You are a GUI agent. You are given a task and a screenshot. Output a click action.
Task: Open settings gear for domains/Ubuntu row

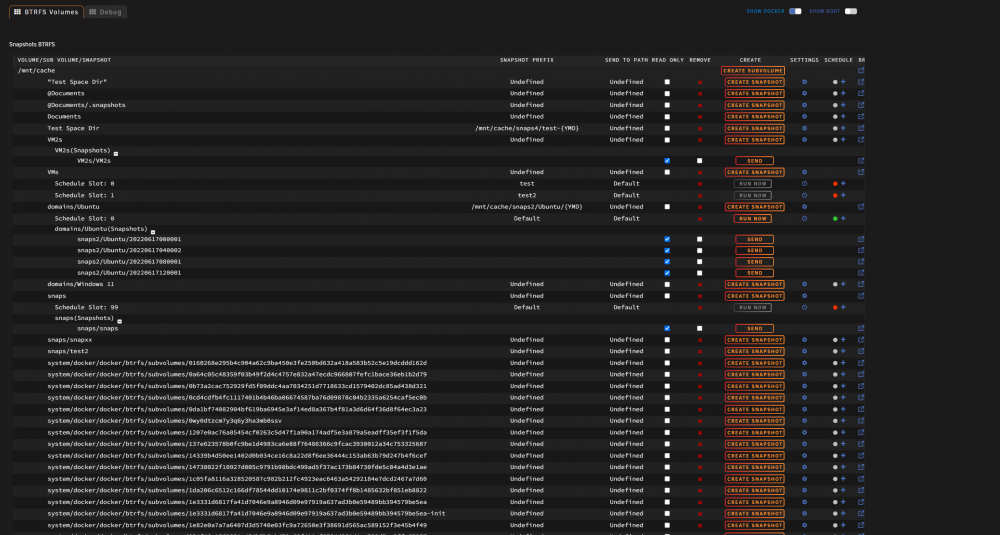[804, 207]
